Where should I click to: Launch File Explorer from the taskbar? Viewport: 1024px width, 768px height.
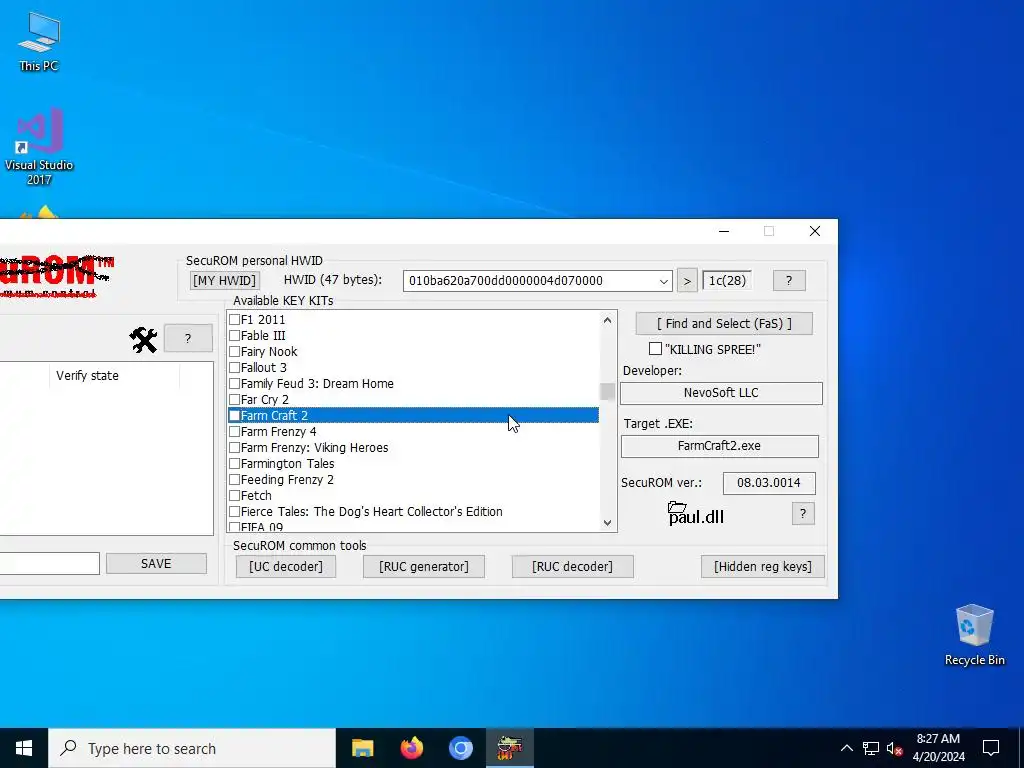[x=362, y=748]
